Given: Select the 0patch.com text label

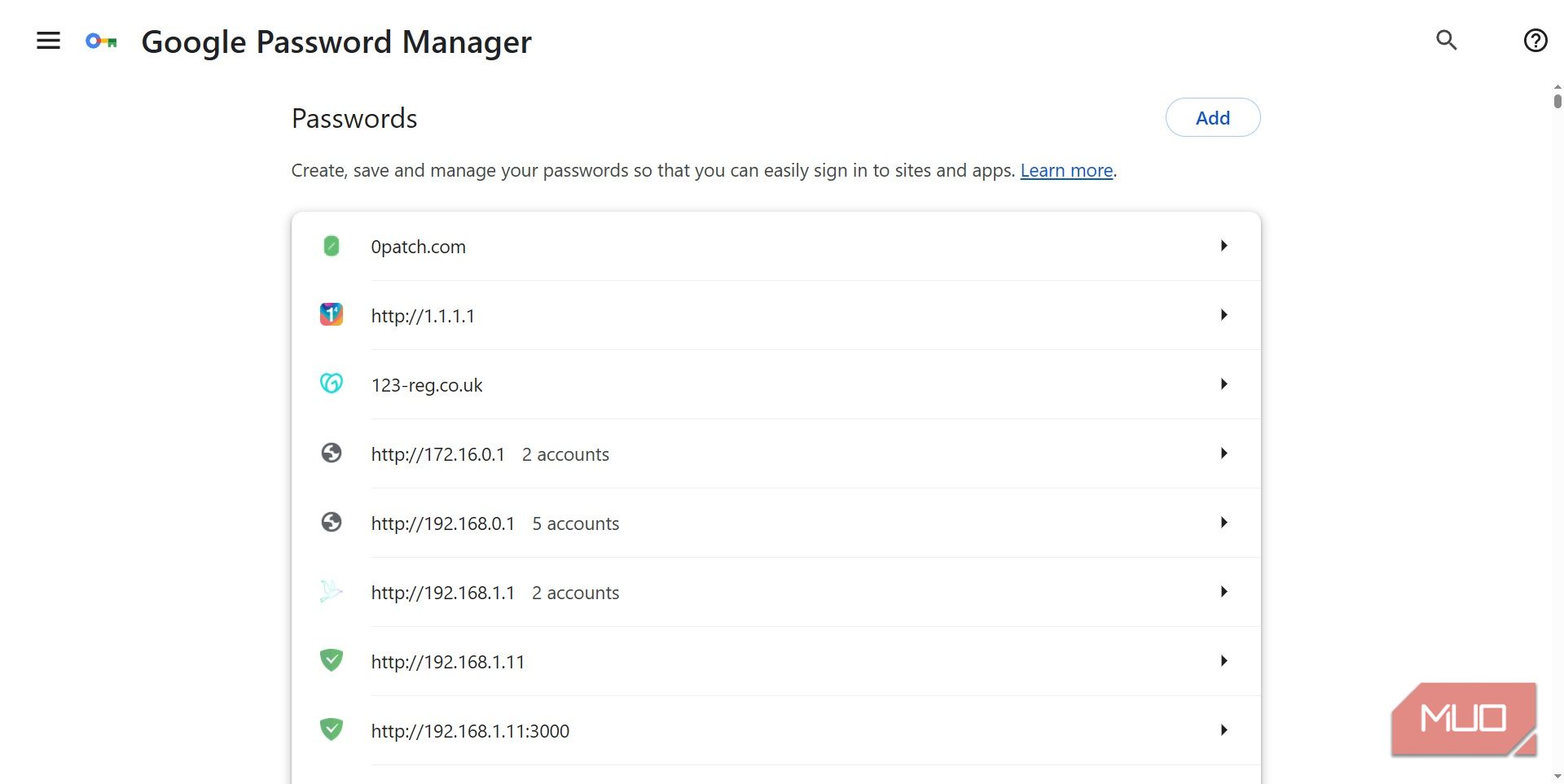Looking at the screenshot, I should pyautogui.click(x=419, y=247).
